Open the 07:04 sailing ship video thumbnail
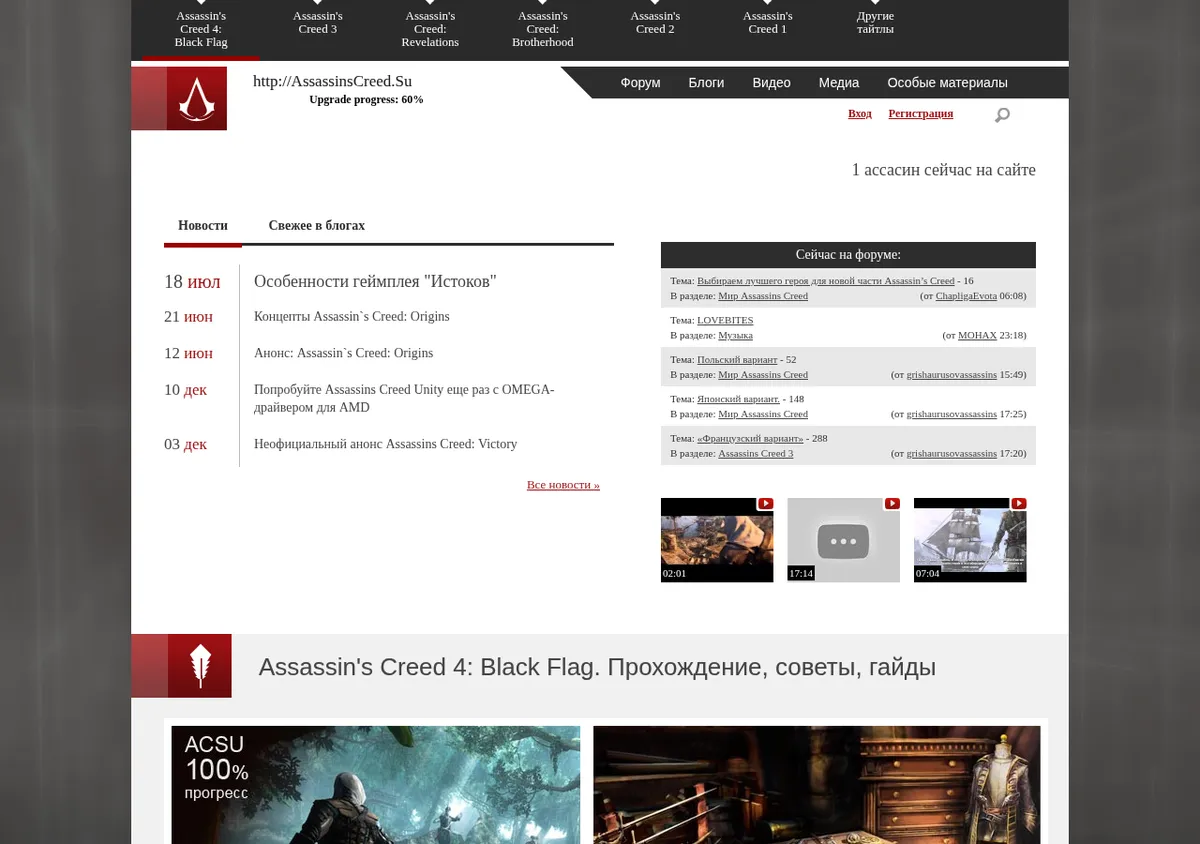 pos(970,540)
